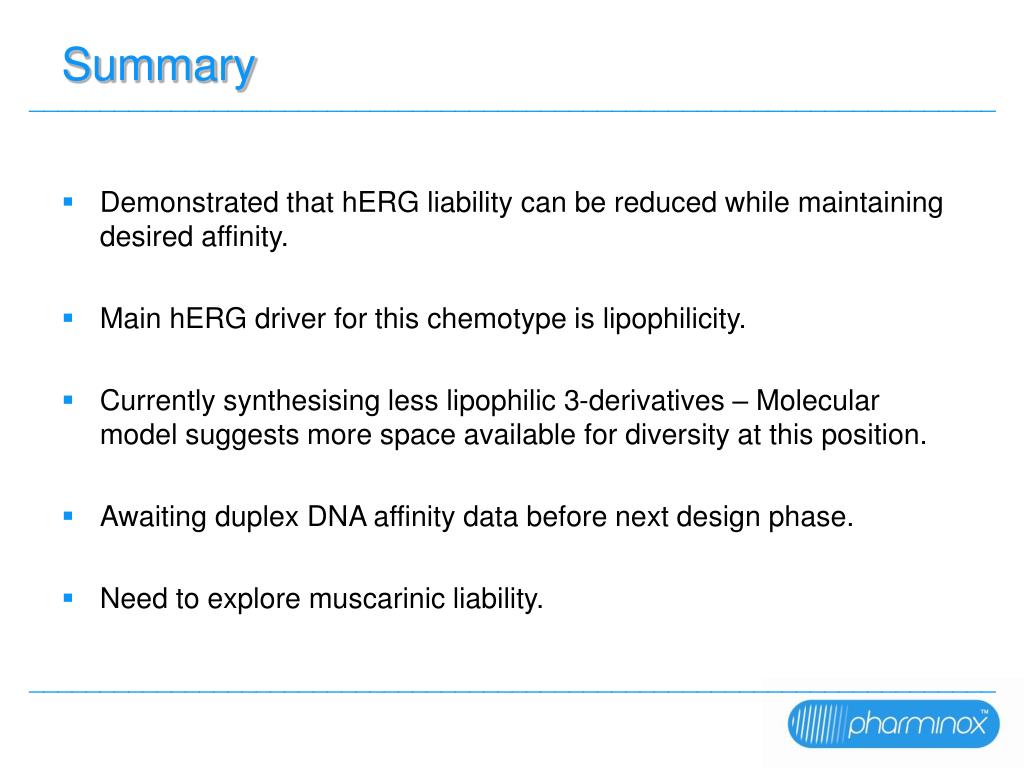Viewport: 1024px width, 768px height.
Task: Click the 'Awaiting duplex DNA affinity' sentence
Action: [477, 517]
